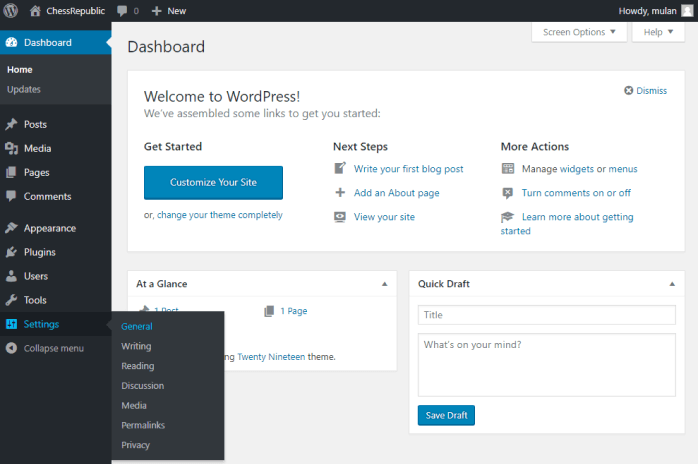This screenshot has height=464, width=698.
Task: Open the comments bubble icon in admin bar
Action: pos(122,11)
